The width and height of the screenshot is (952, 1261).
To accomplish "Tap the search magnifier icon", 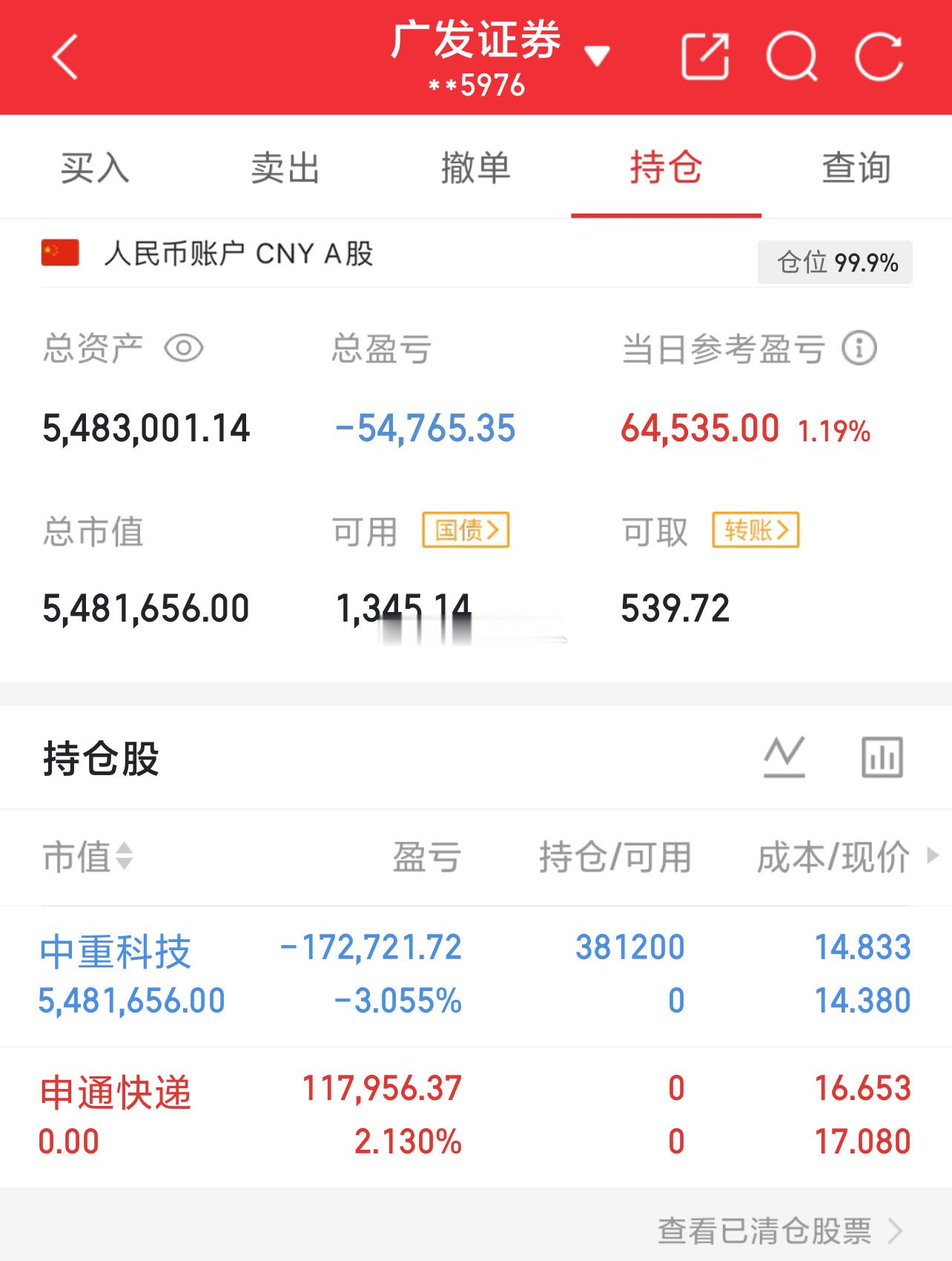I will (792, 56).
